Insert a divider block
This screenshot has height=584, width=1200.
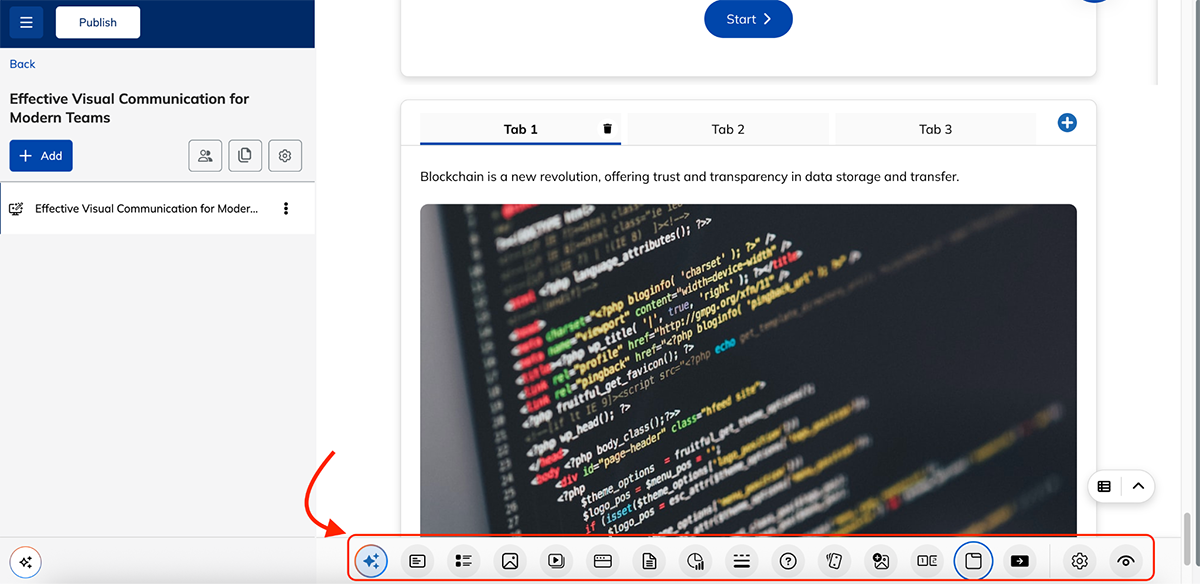[x=741, y=561]
